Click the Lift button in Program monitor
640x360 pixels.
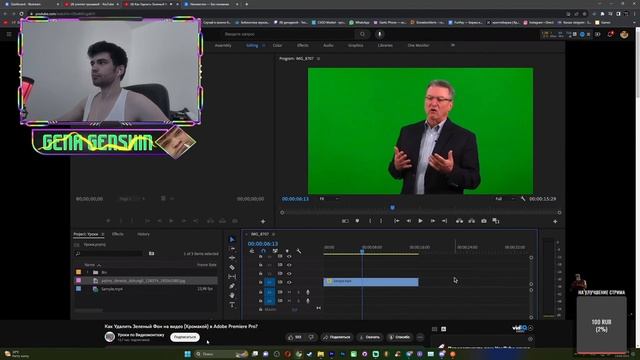[x=460, y=221]
